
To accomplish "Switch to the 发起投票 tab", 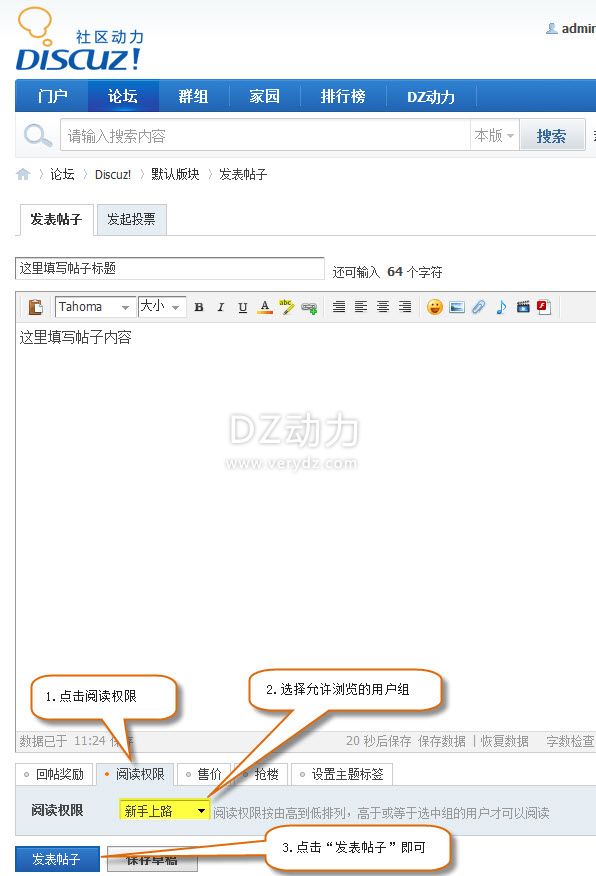I will coord(131,219).
